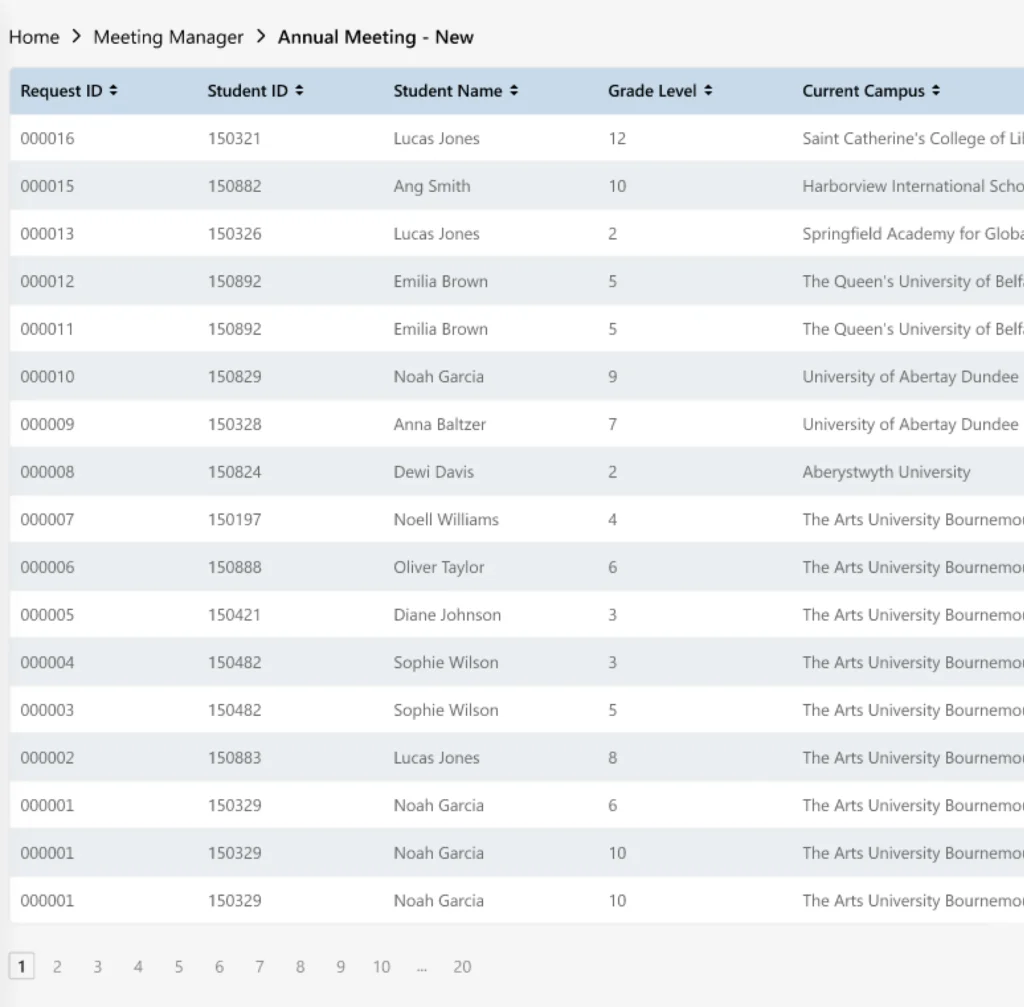1024x1007 pixels.
Task: Select request 000003 cell
Action: click(47, 711)
